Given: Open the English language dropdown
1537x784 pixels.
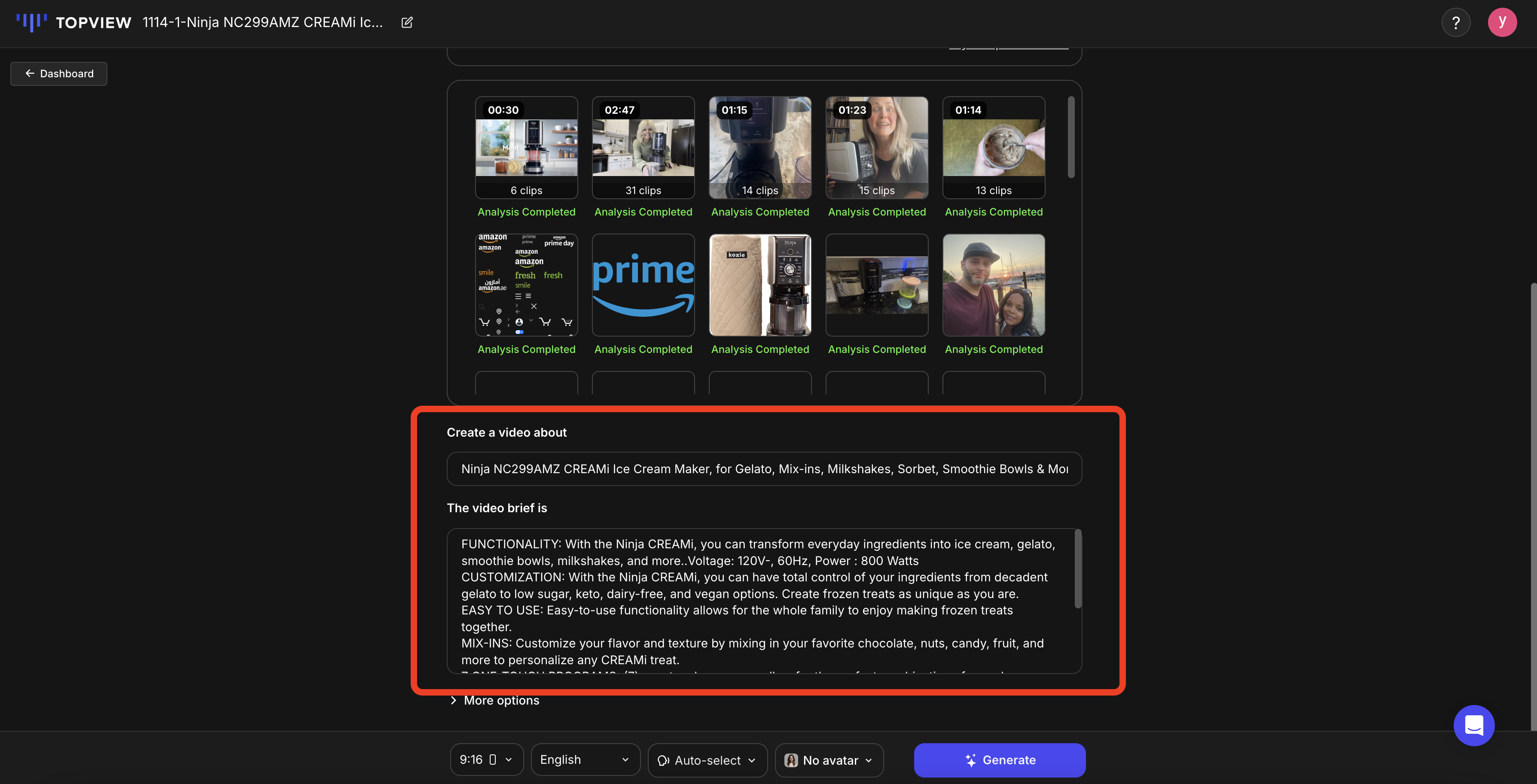Looking at the screenshot, I should point(586,760).
